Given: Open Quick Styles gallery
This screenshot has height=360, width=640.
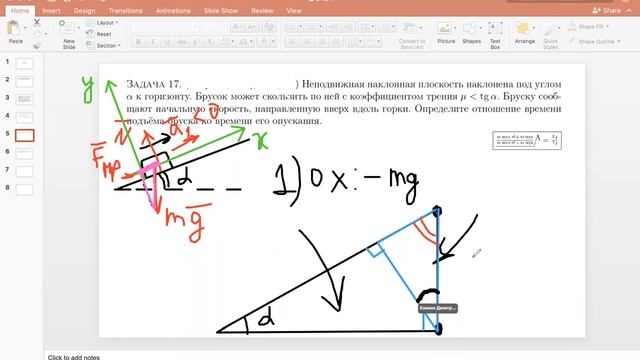Looking at the screenshot, I should point(550,35).
